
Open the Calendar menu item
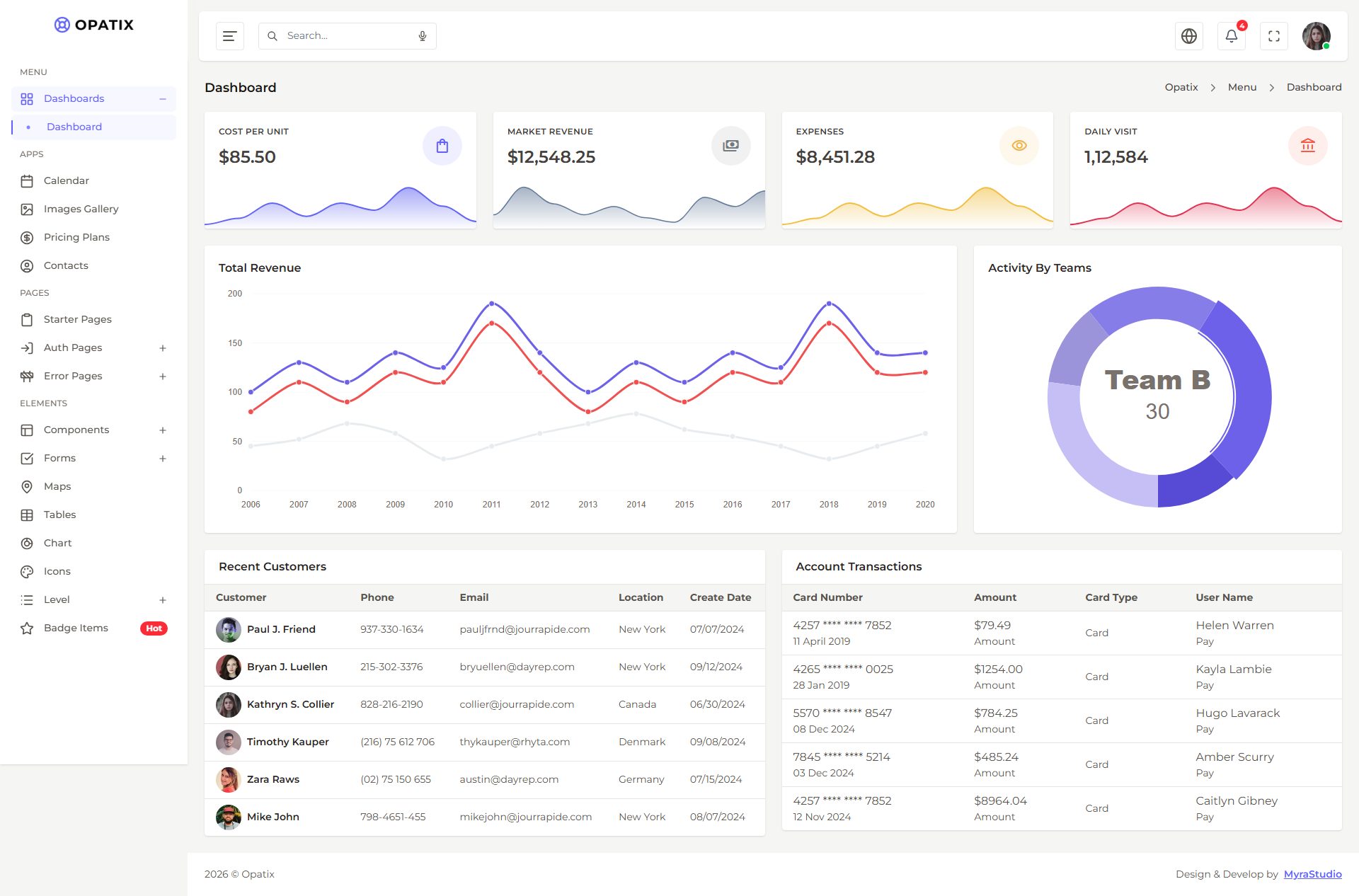(93, 181)
